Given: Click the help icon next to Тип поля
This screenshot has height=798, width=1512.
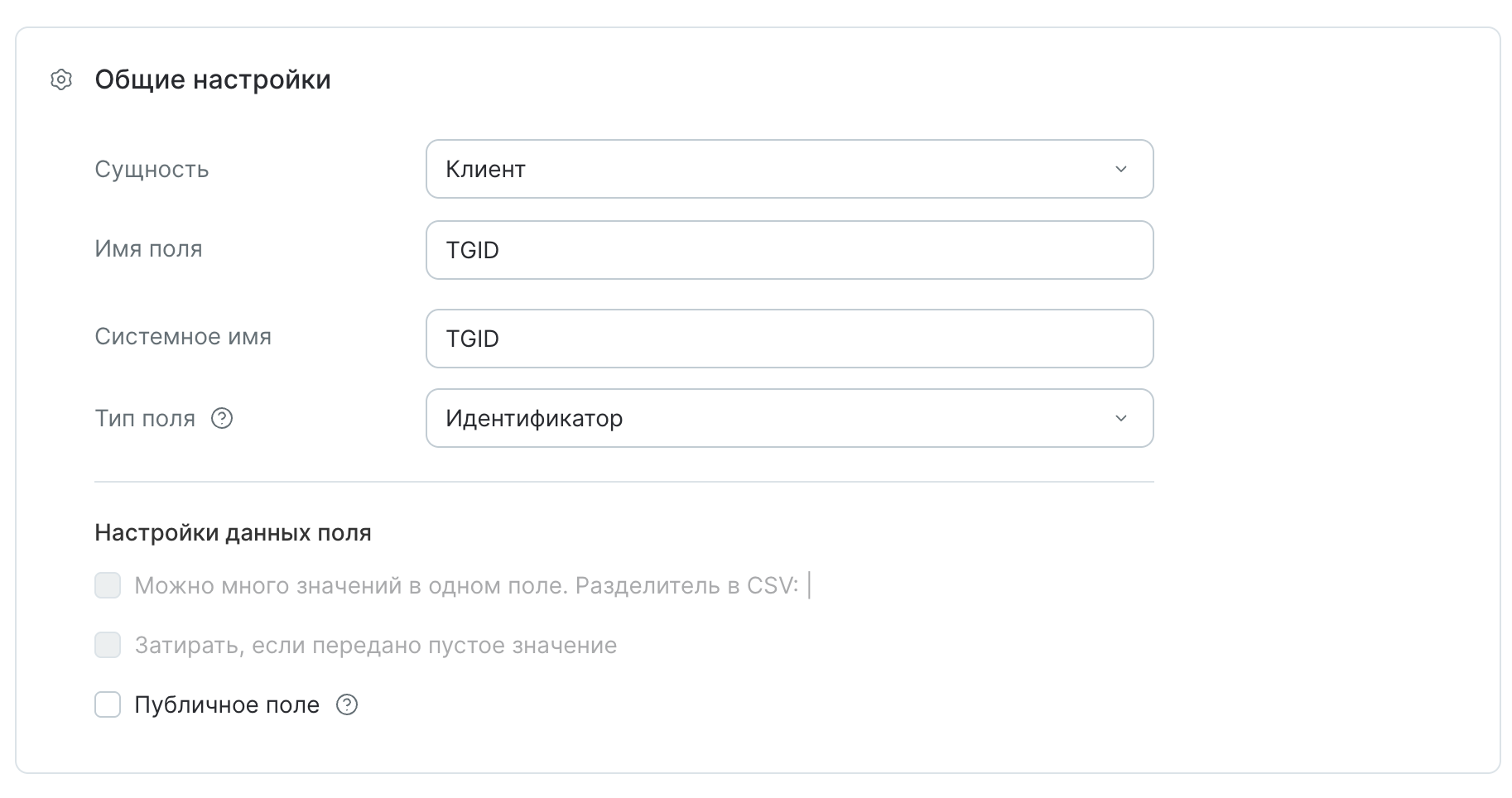Looking at the screenshot, I should pyautogui.click(x=222, y=419).
